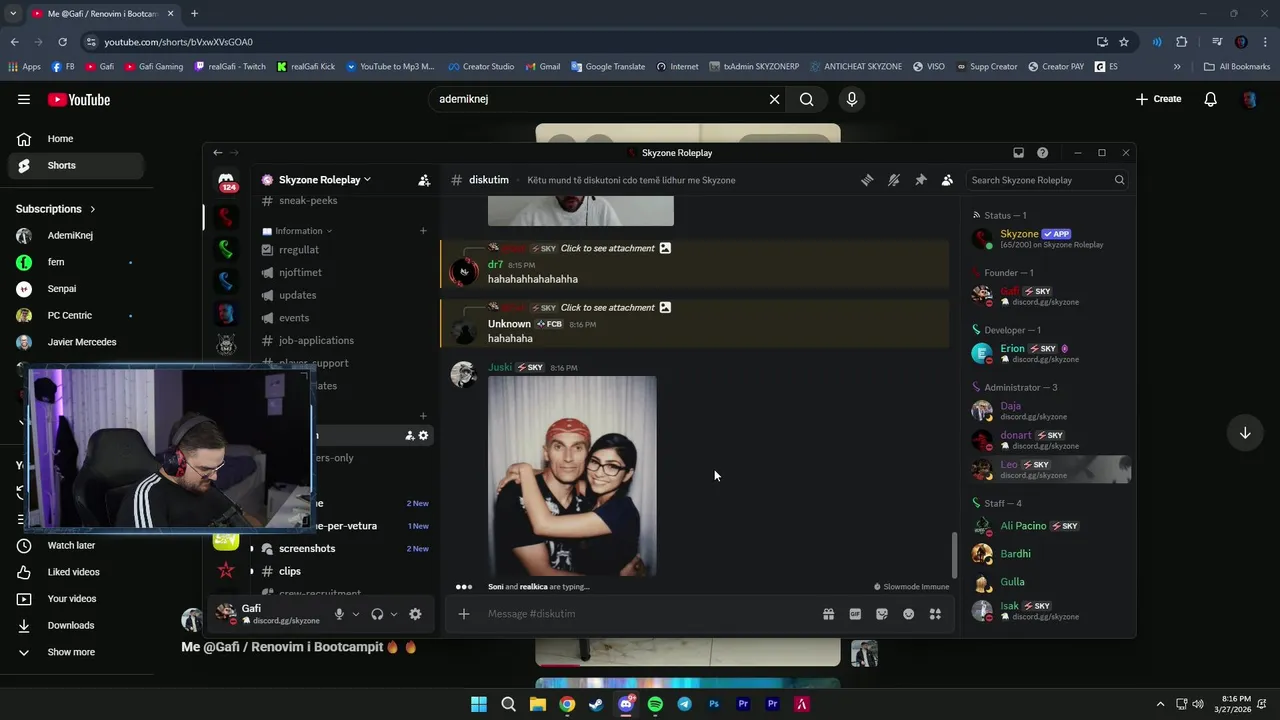Open YouTube notifications bell

pyautogui.click(x=1210, y=99)
